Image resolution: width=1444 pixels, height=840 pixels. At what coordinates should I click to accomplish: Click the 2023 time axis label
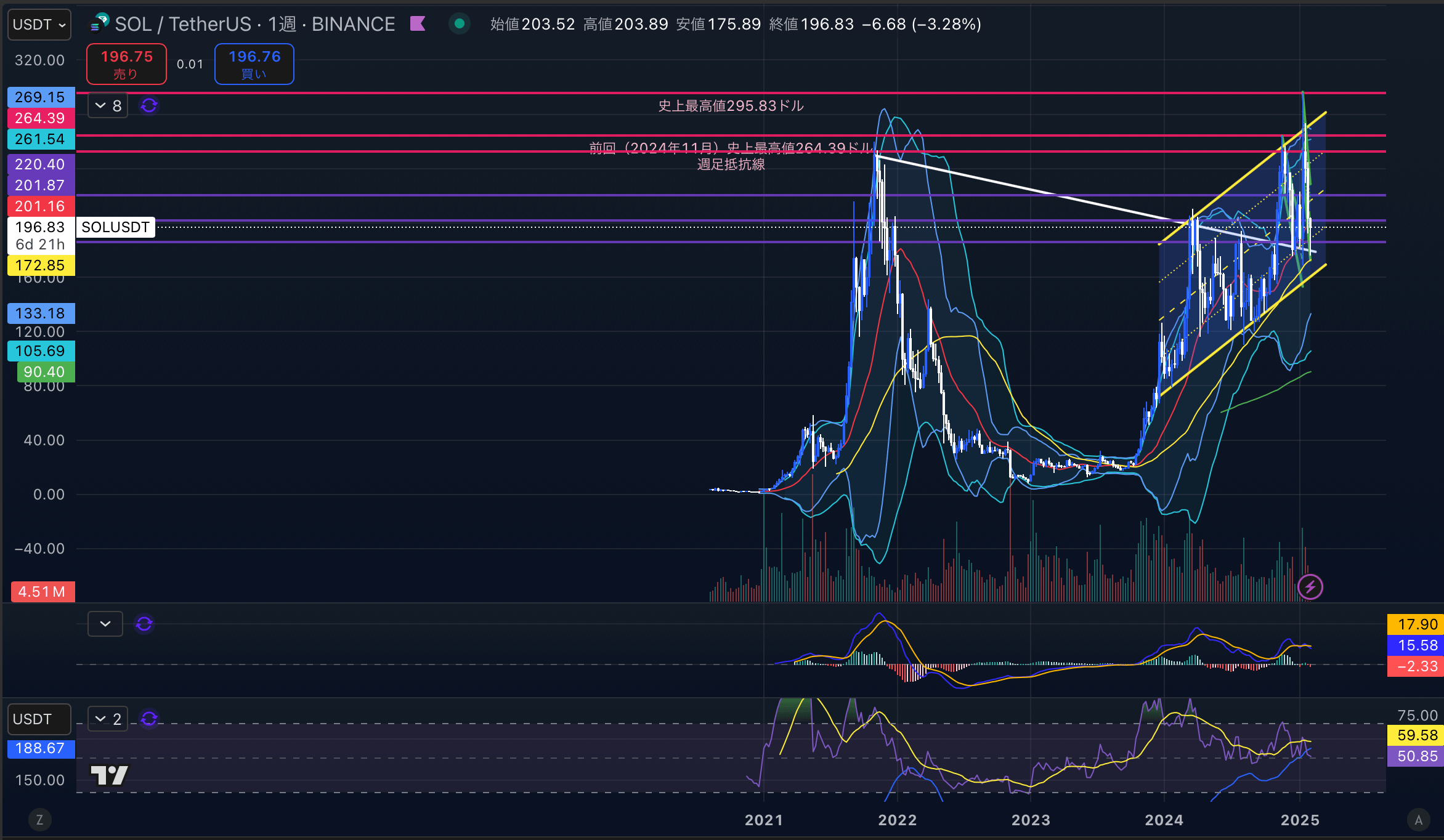pyautogui.click(x=1031, y=820)
